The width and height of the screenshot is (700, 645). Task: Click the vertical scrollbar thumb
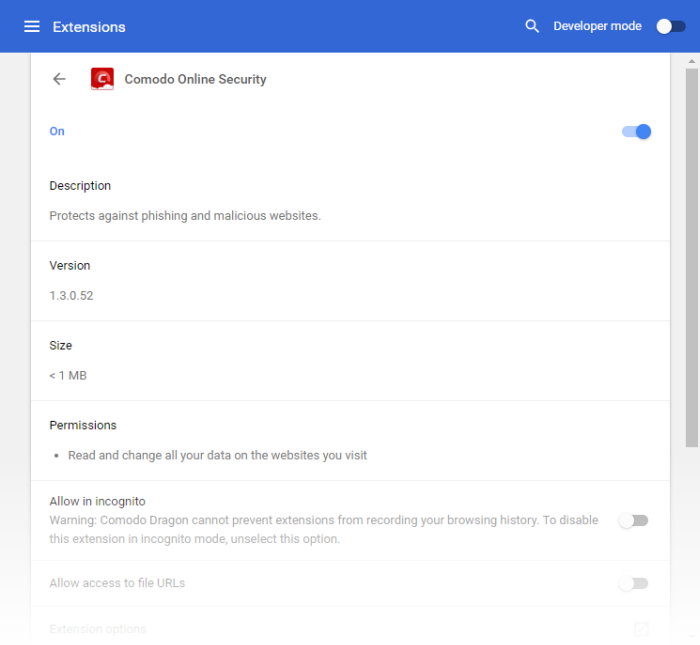coord(692,257)
